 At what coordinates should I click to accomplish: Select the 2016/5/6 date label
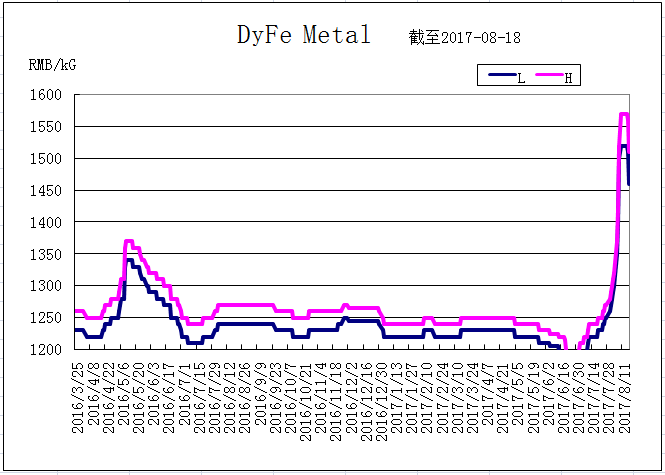tap(124, 394)
